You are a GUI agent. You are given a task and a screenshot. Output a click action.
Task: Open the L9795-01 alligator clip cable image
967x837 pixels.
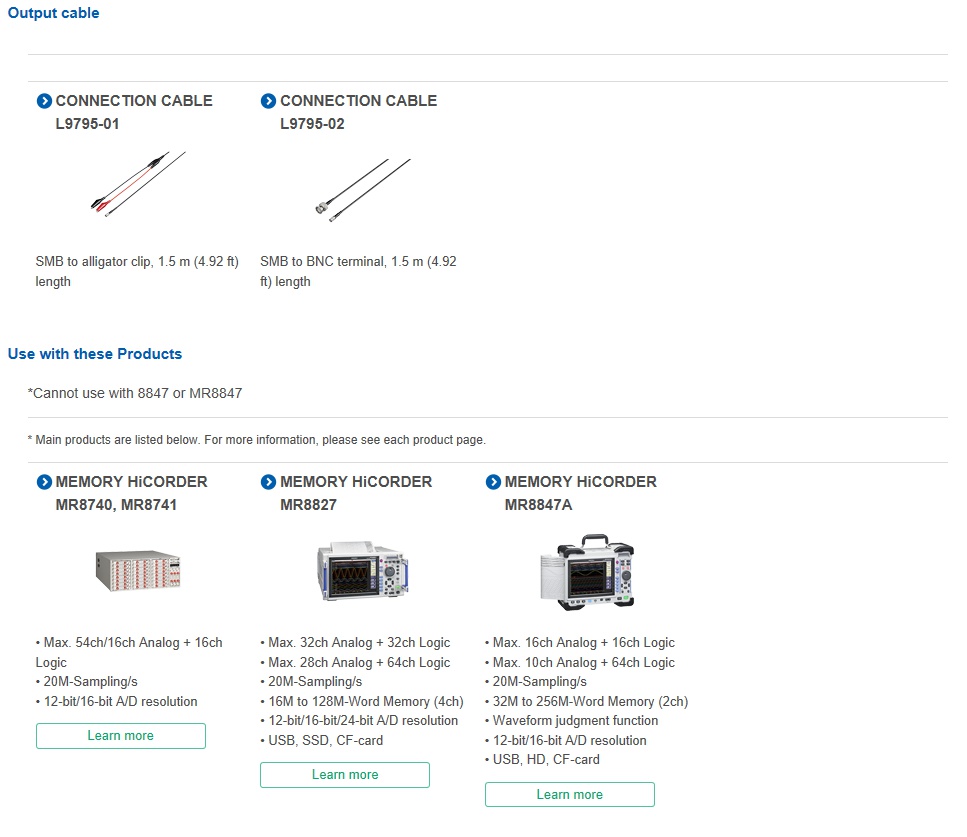138,184
